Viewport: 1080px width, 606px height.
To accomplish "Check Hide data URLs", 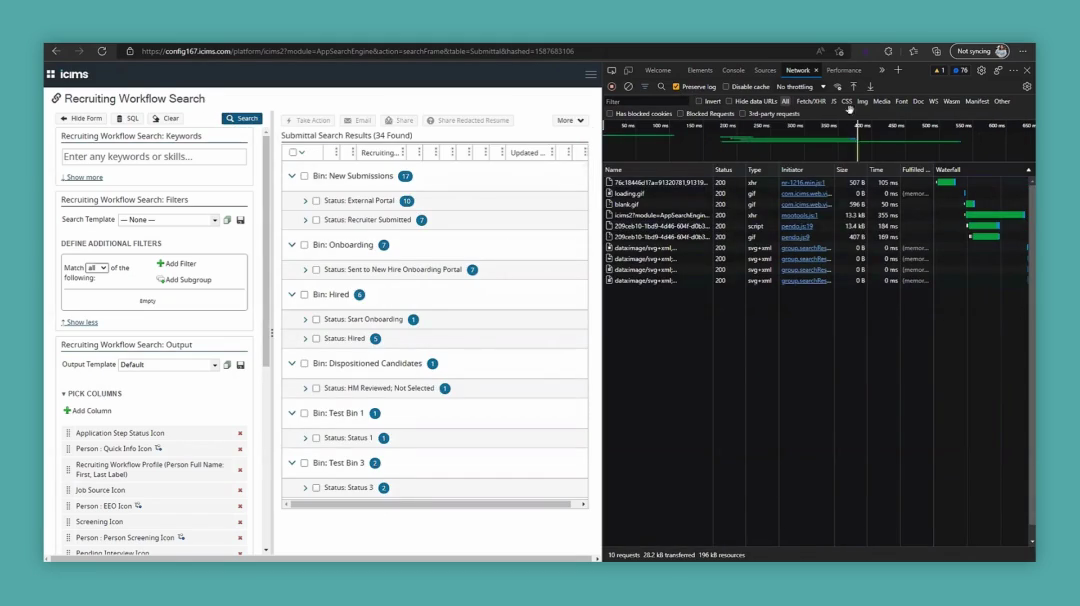I will point(729,101).
